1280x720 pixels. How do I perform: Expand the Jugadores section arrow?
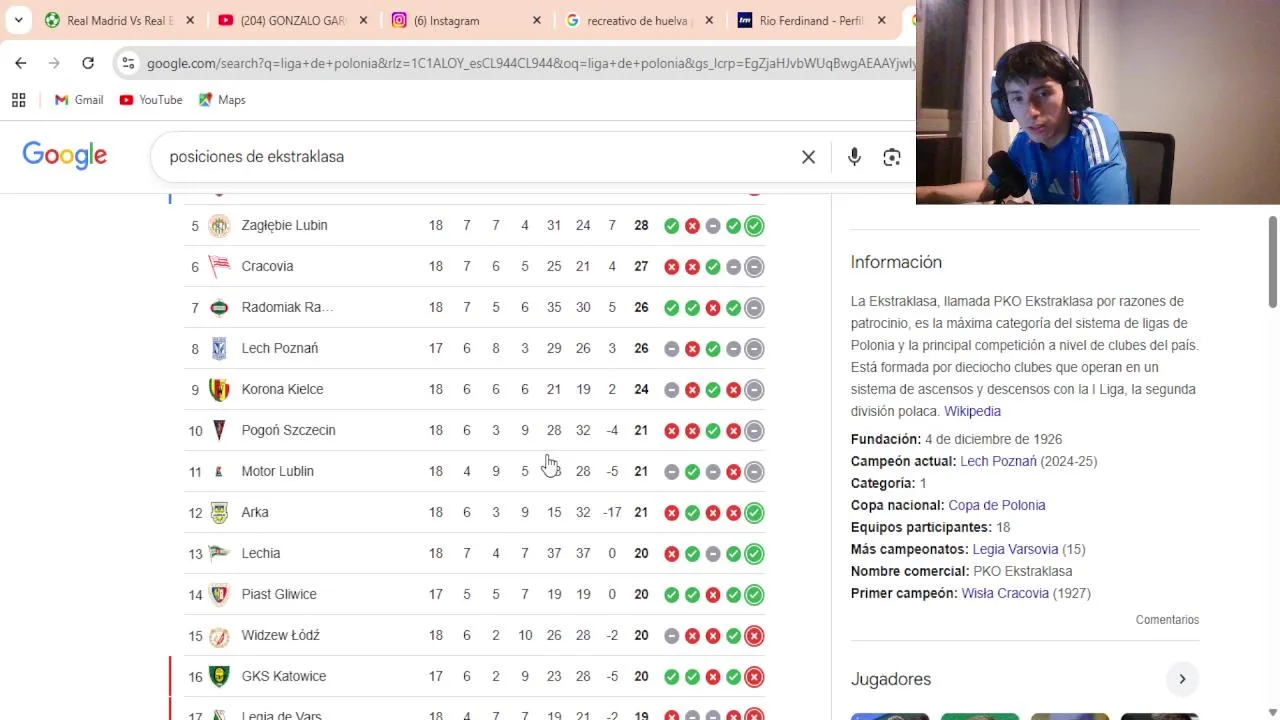[x=1182, y=679]
